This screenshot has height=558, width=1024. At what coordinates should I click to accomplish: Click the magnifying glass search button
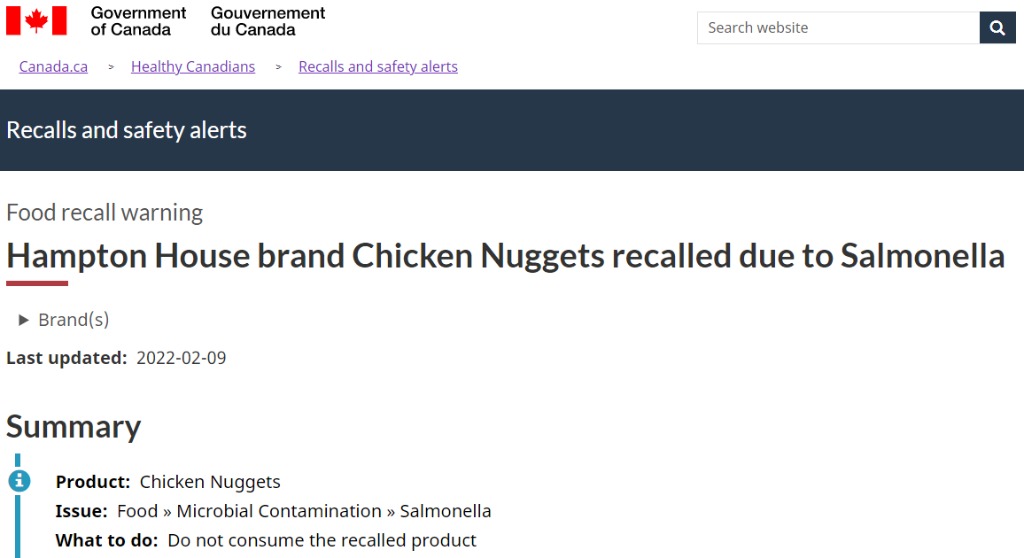tap(997, 28)
